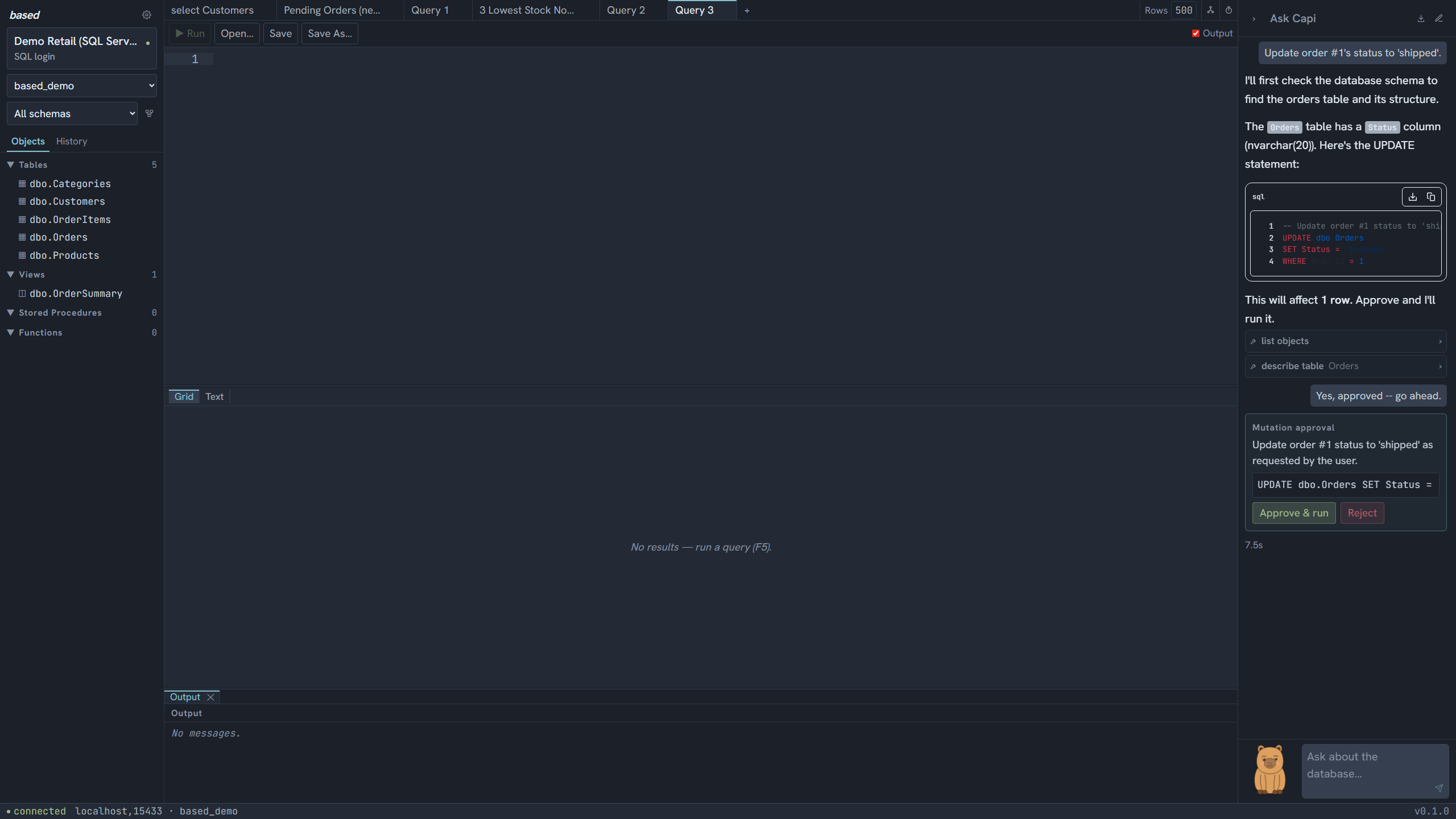Click the dbo.Categories table icon
This screenshot has height=819, width=1456.
[x=22, y=184]
